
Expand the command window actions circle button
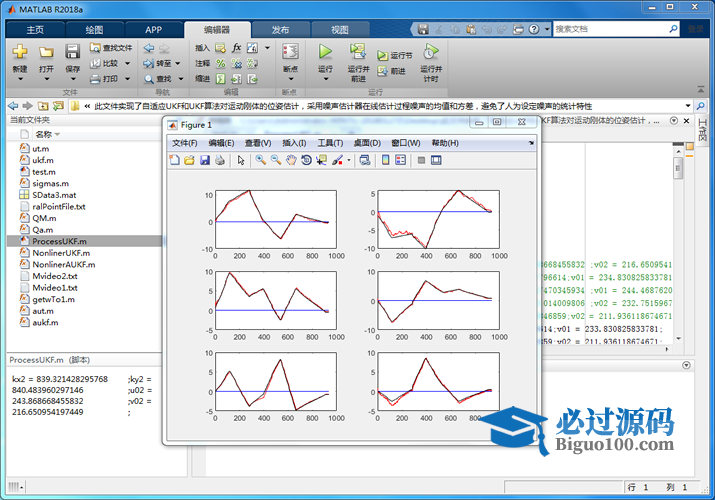(x=686, y=366)
